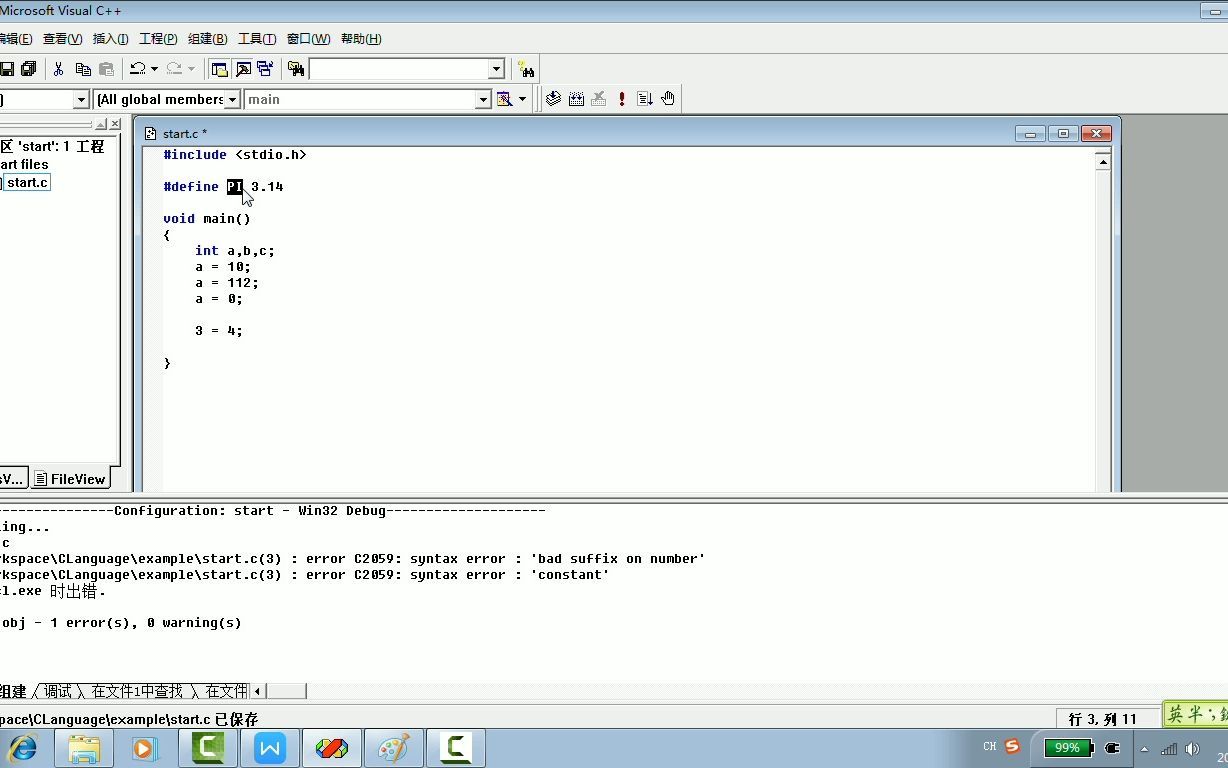Open the 组建(B) menu
The width and height of the screenshot is (1228, 768).
tap(207, 39)
